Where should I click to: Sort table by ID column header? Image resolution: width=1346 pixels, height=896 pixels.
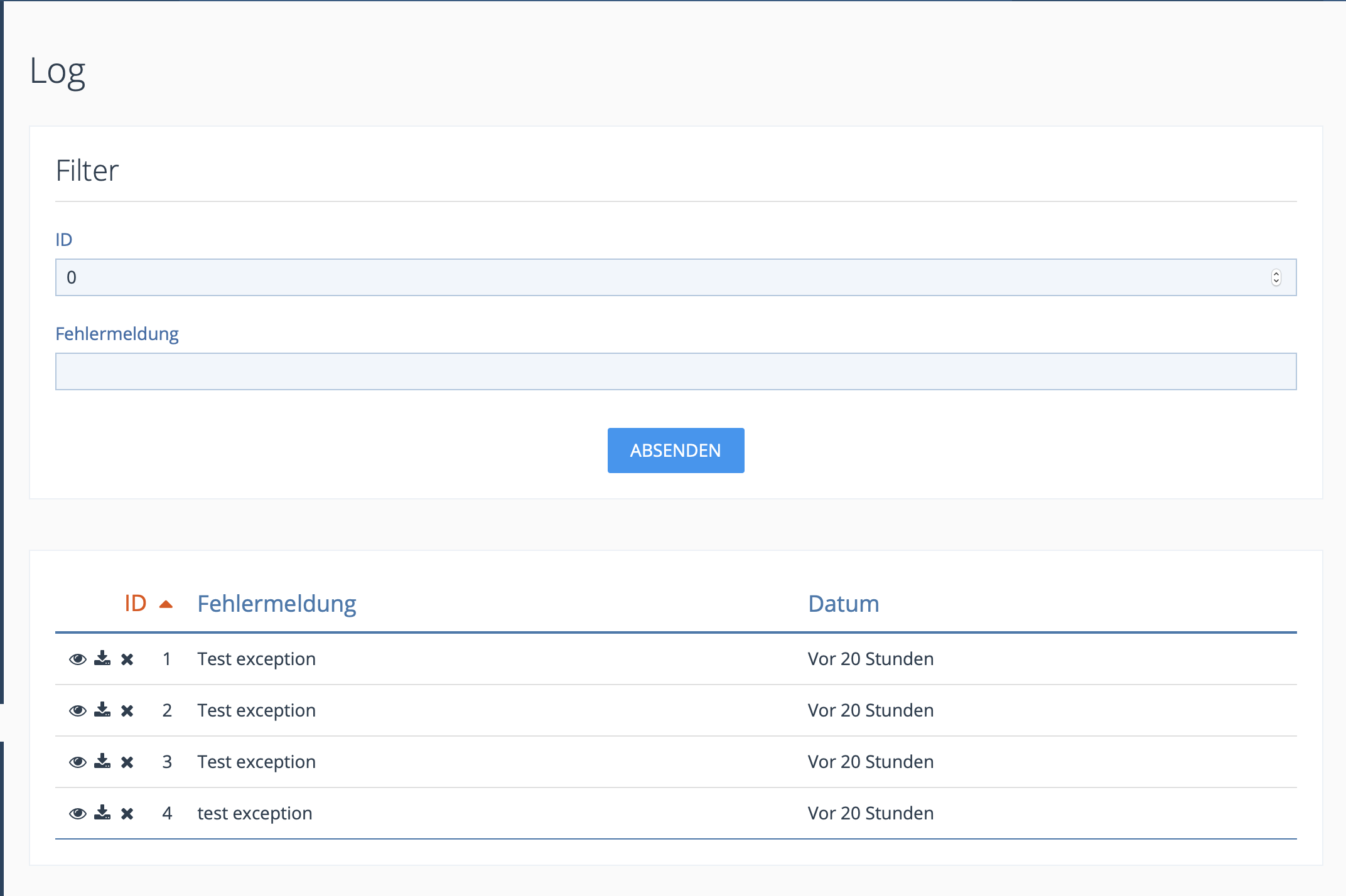[x=136, y=604]
